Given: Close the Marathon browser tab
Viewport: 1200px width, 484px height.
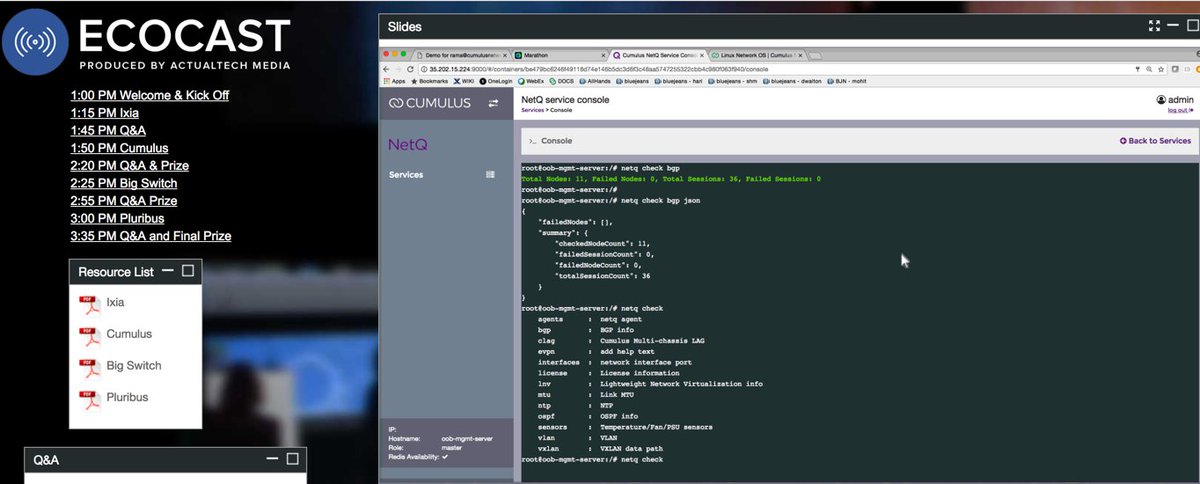Looking at the screenshot, I should click(x=602, y=55).
